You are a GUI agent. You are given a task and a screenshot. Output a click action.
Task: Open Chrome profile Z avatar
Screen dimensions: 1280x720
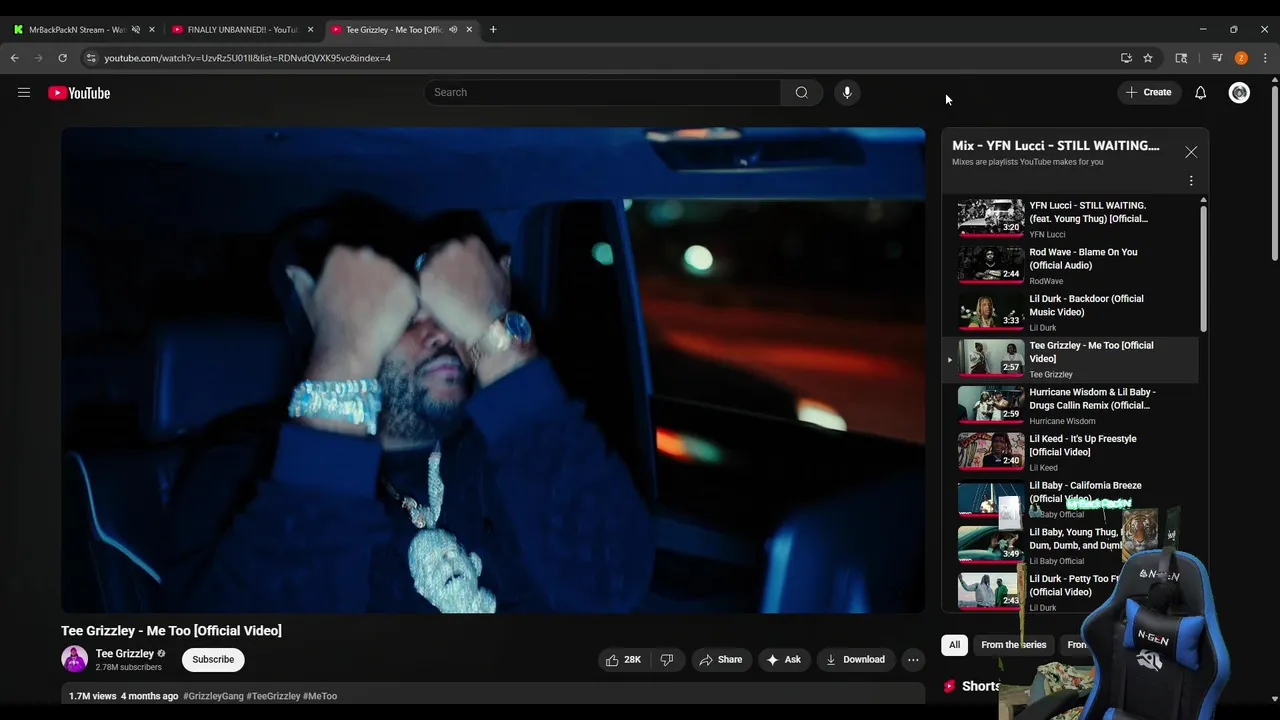[1241, 58]
